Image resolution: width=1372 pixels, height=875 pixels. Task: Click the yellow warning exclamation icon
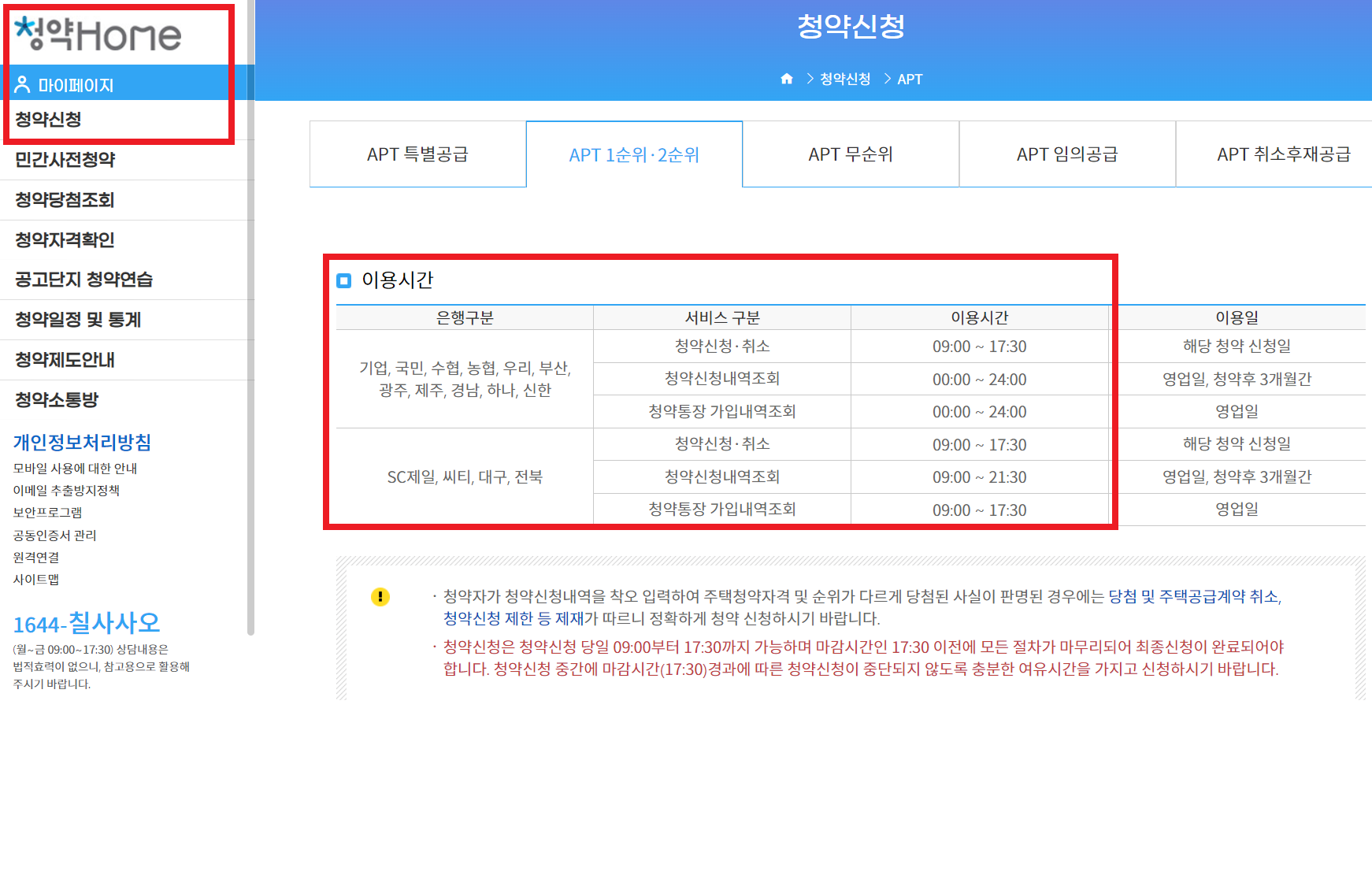pyautogui.click(x=381, y=597)
